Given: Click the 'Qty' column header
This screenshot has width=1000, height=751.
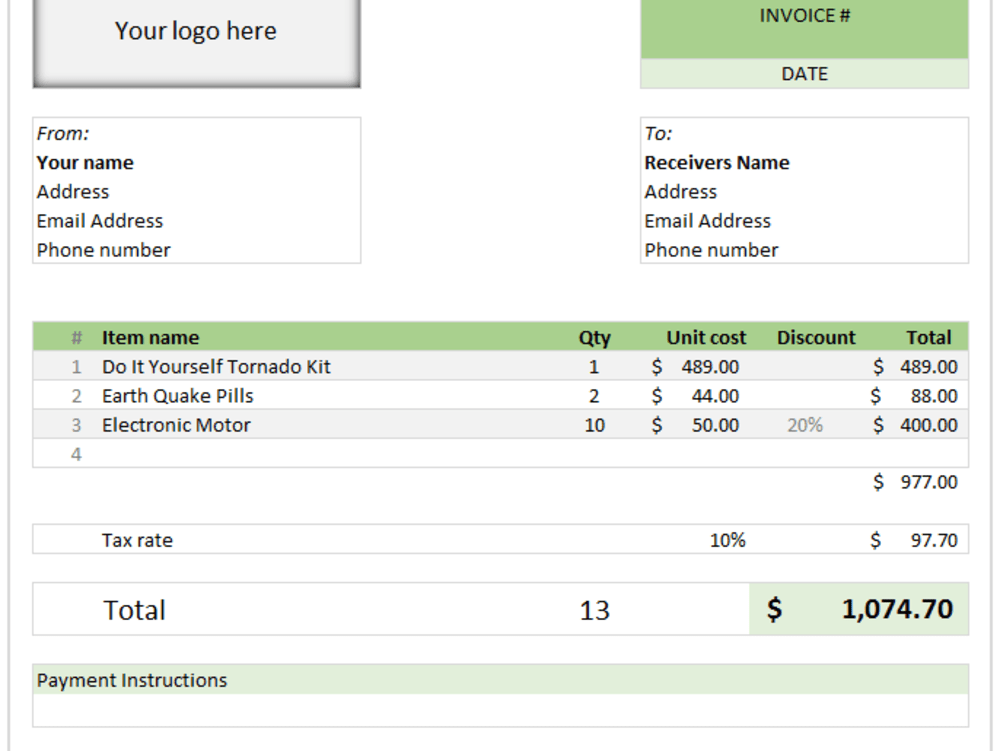Looking at the screenshot, I should 594,338.
